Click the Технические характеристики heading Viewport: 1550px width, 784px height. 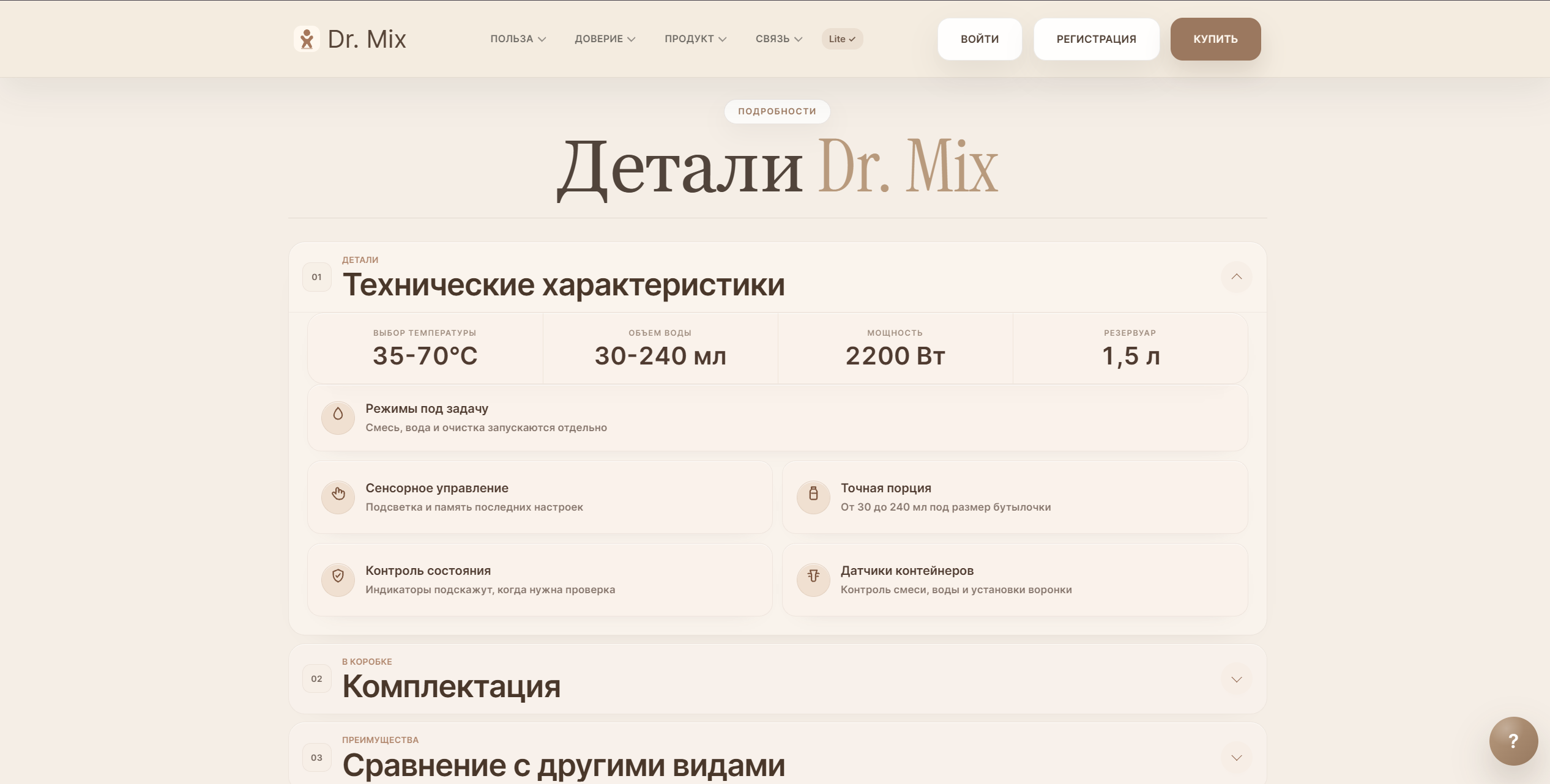point(564,285)
